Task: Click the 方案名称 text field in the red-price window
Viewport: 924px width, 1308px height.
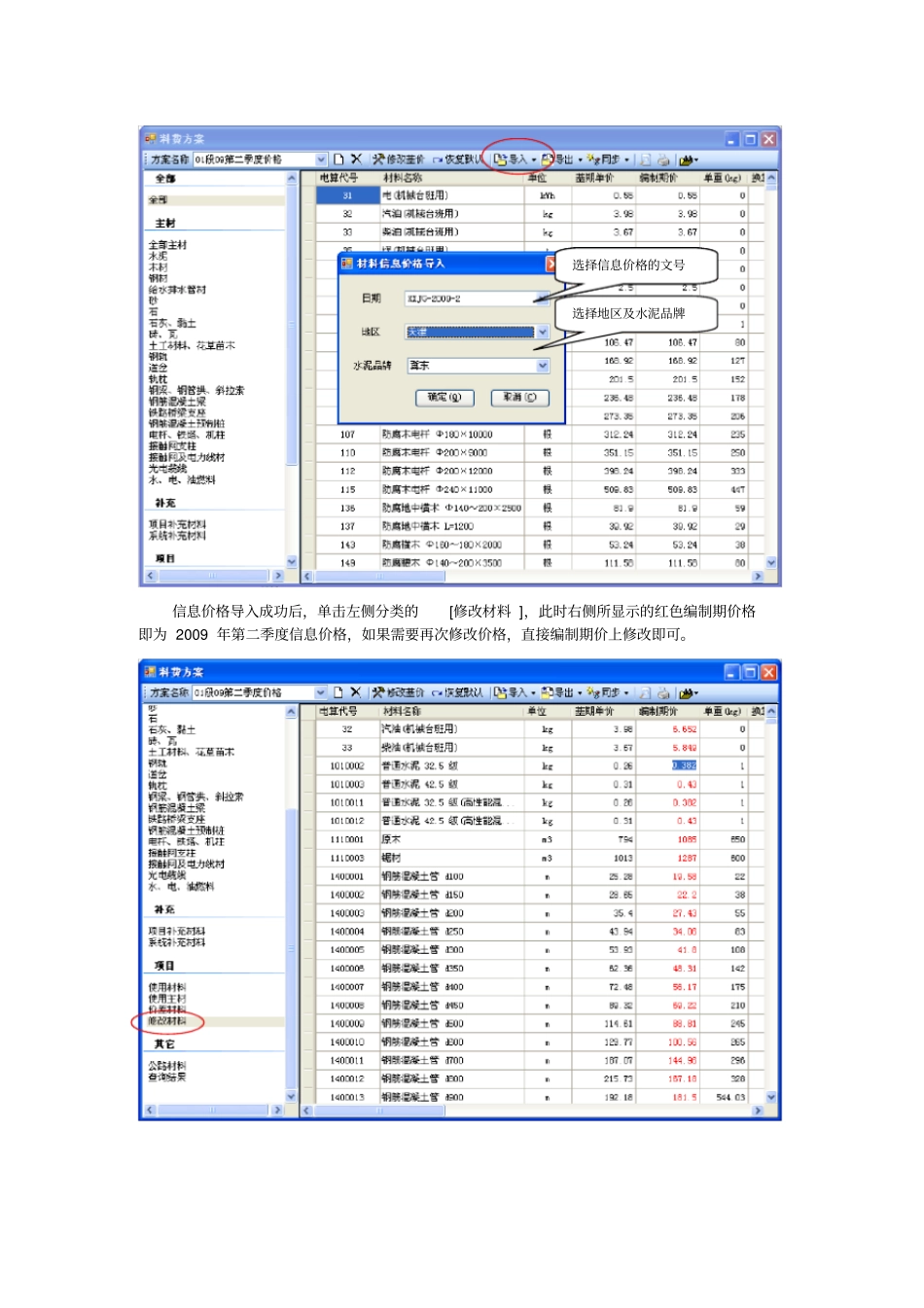Action: 253,692
